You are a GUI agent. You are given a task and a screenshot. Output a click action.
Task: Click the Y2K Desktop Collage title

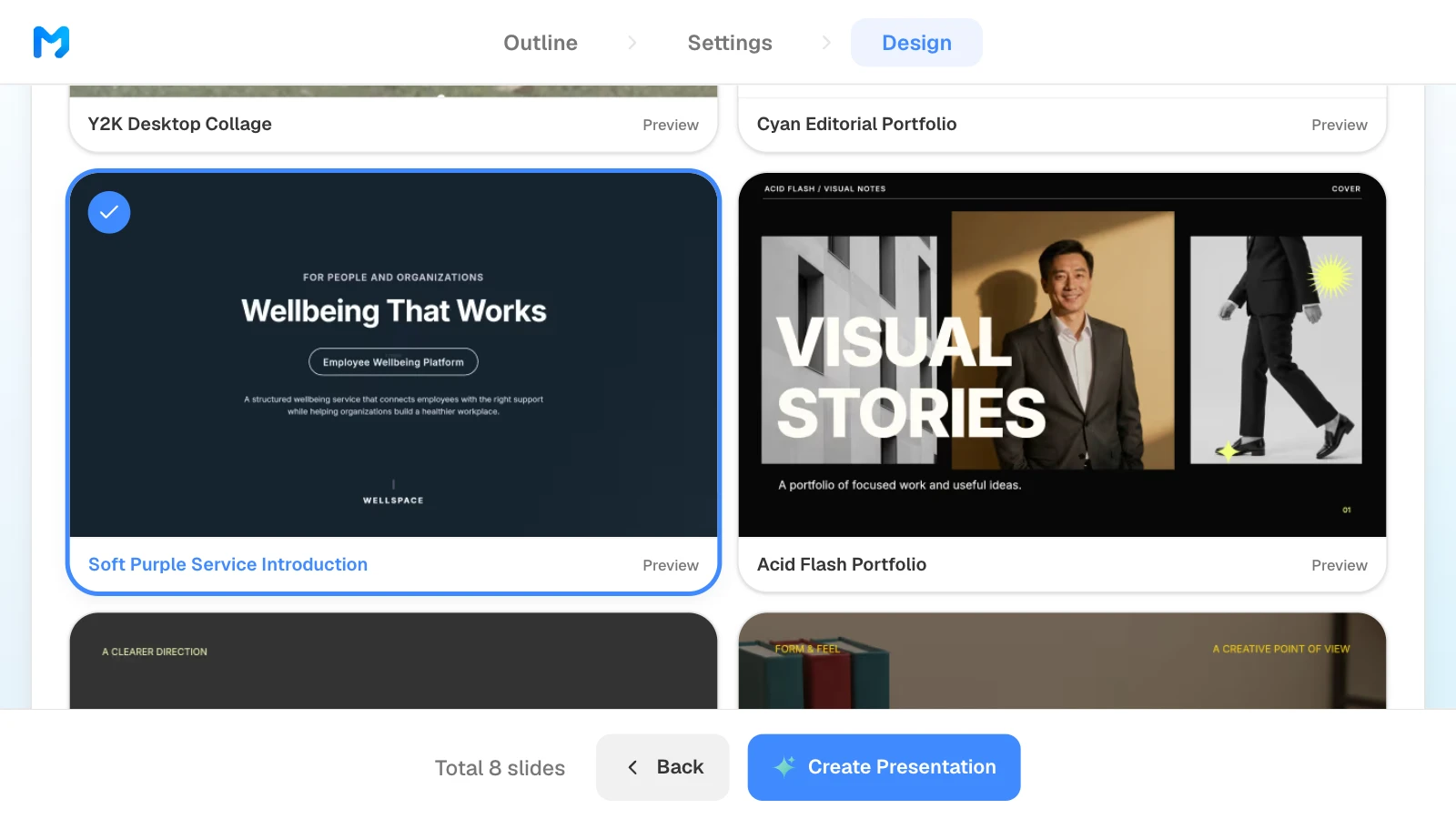[179, 124]
